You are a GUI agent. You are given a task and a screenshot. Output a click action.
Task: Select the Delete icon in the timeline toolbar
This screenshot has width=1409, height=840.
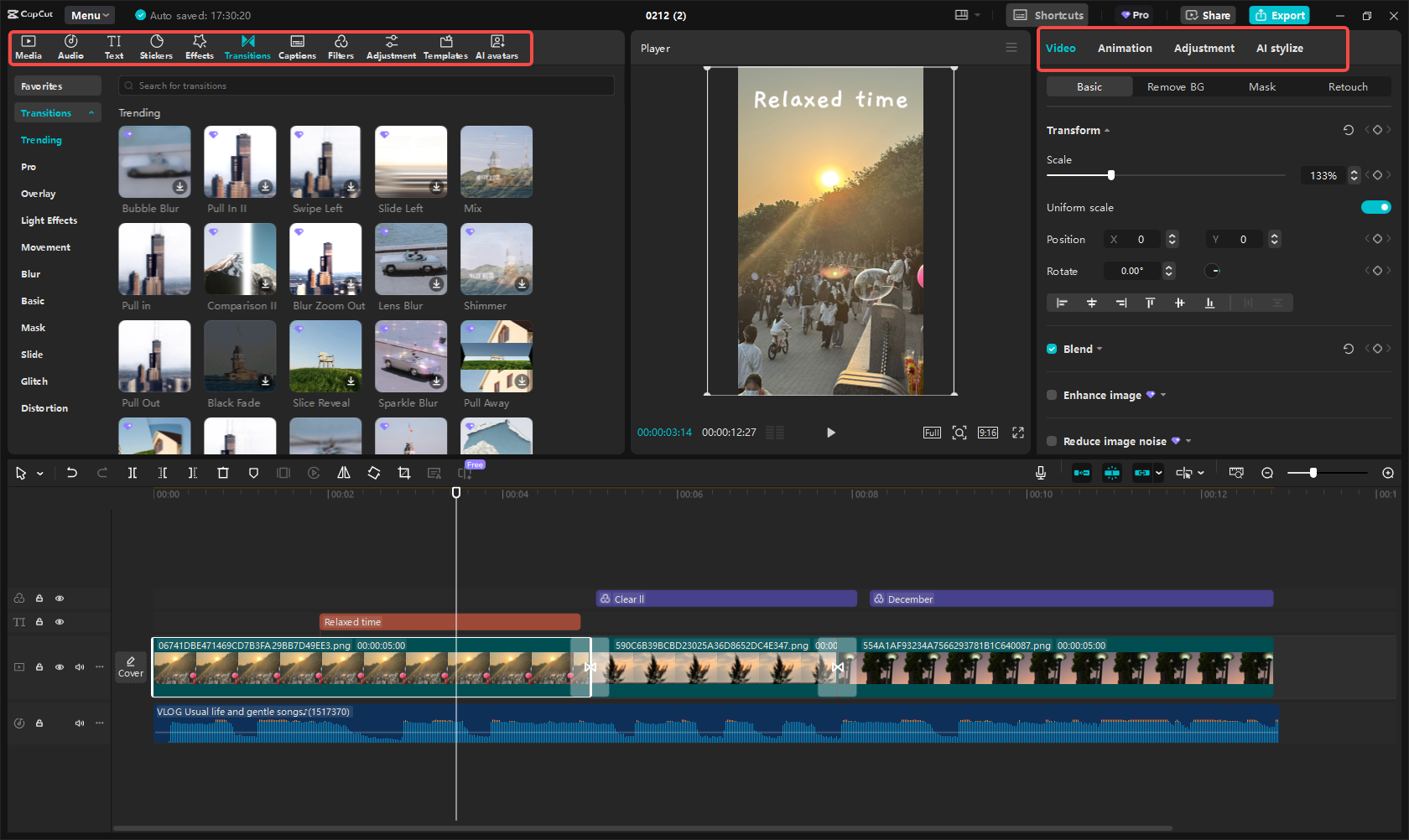click(x=222, y=472)
